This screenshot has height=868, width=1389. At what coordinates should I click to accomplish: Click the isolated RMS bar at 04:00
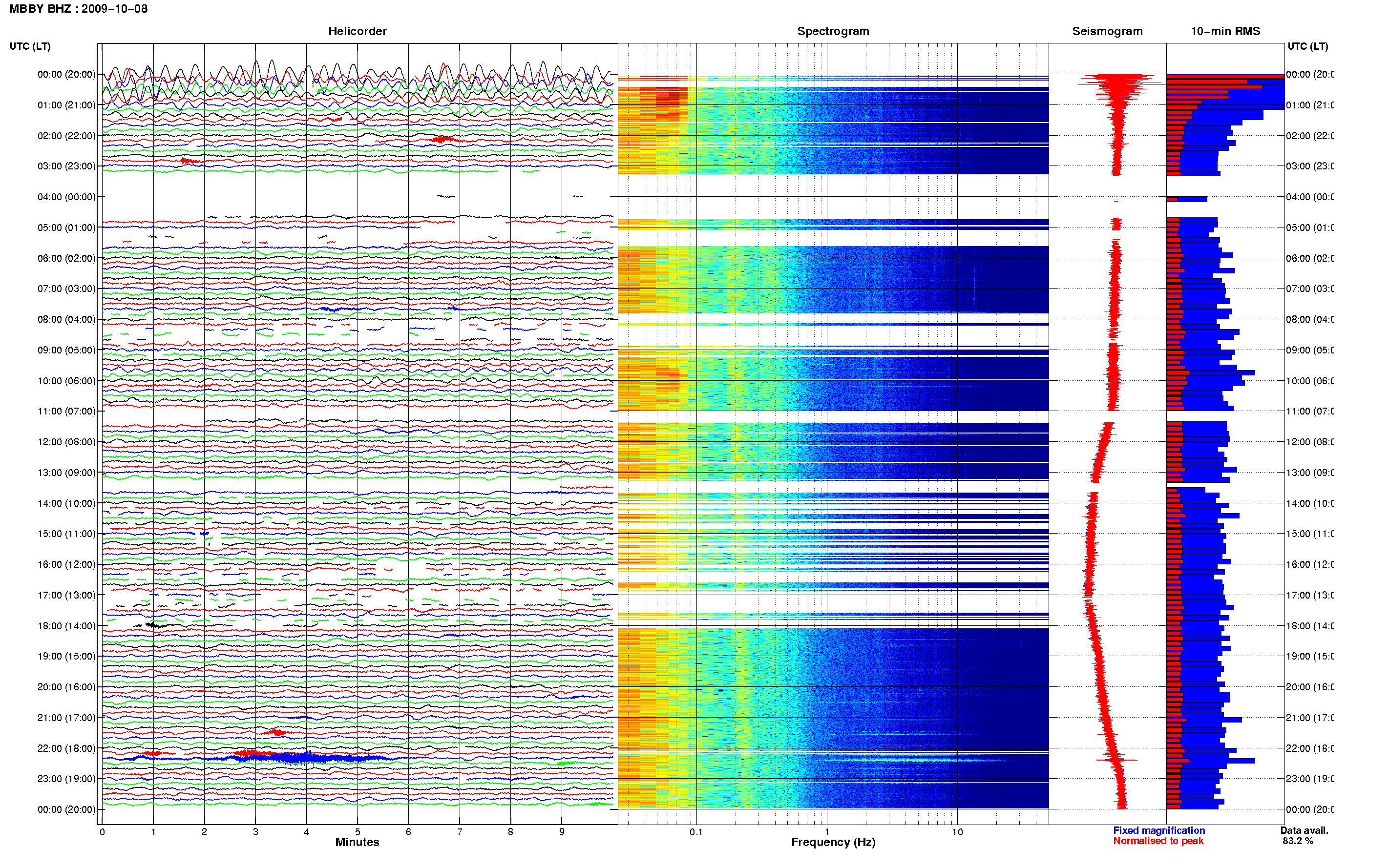tap(1187, 199)
